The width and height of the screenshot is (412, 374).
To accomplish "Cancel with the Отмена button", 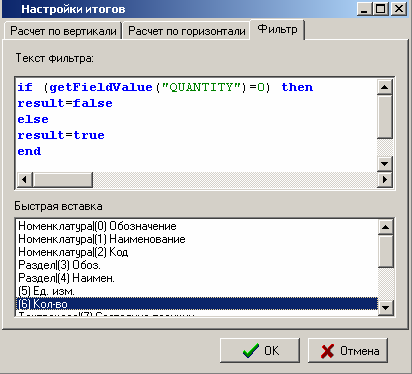I will coord(348,351).
